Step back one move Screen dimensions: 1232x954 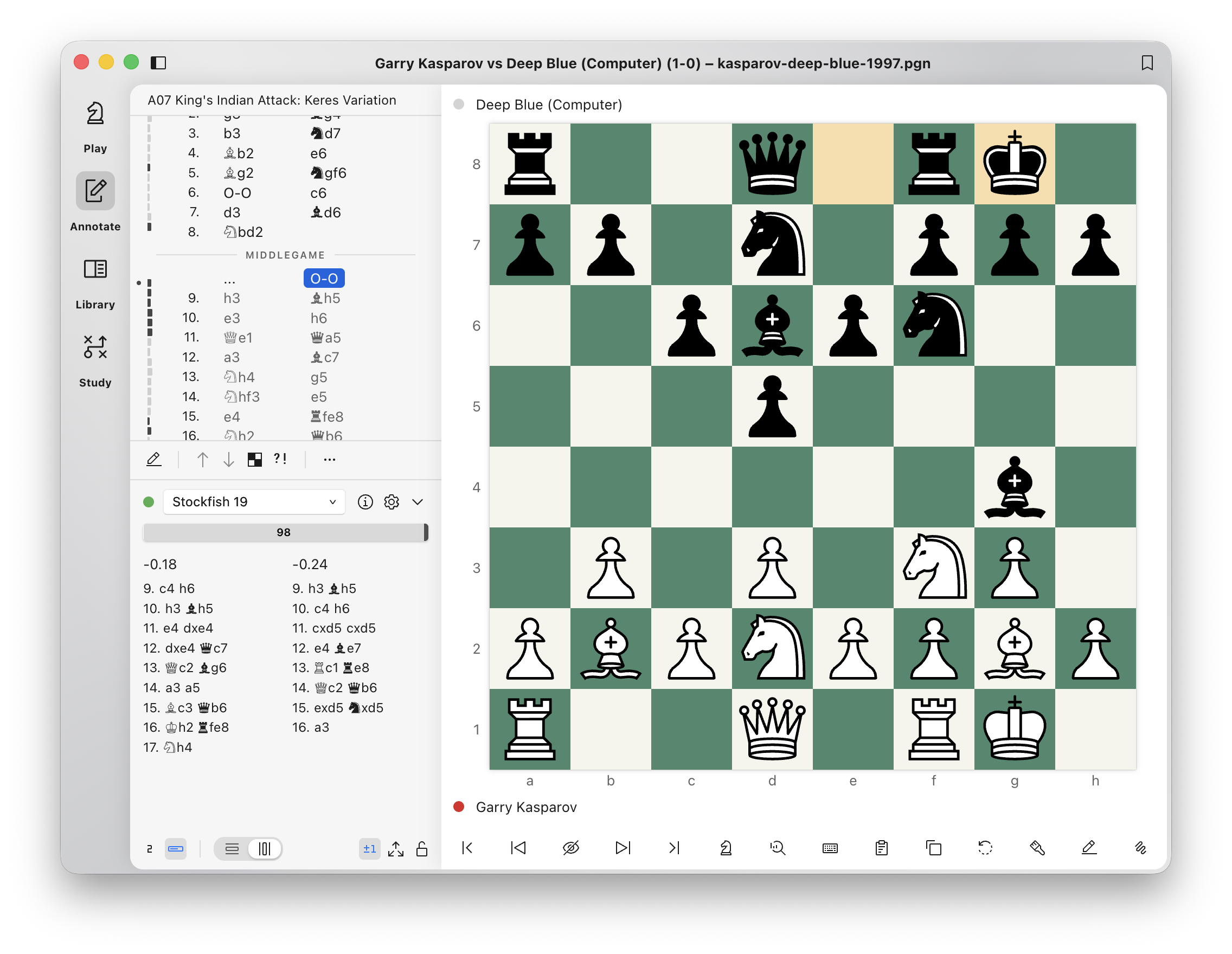pyautogui.click(x=518, y=847)
